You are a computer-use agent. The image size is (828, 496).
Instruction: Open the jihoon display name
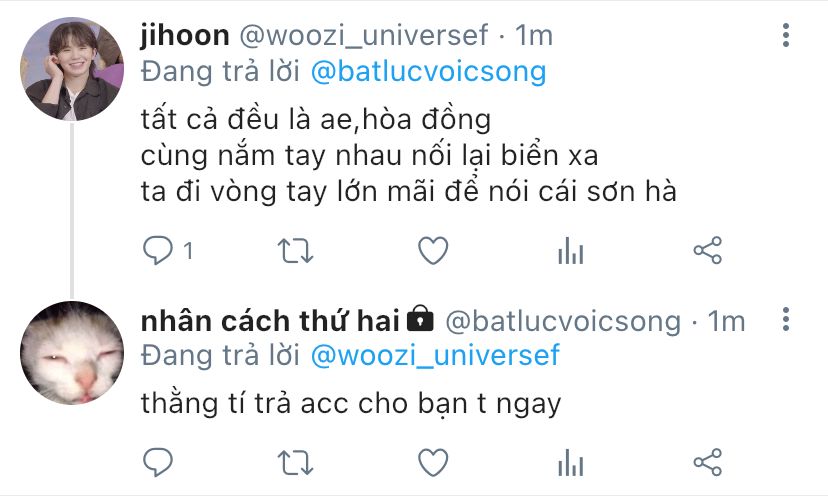[185, 35]
